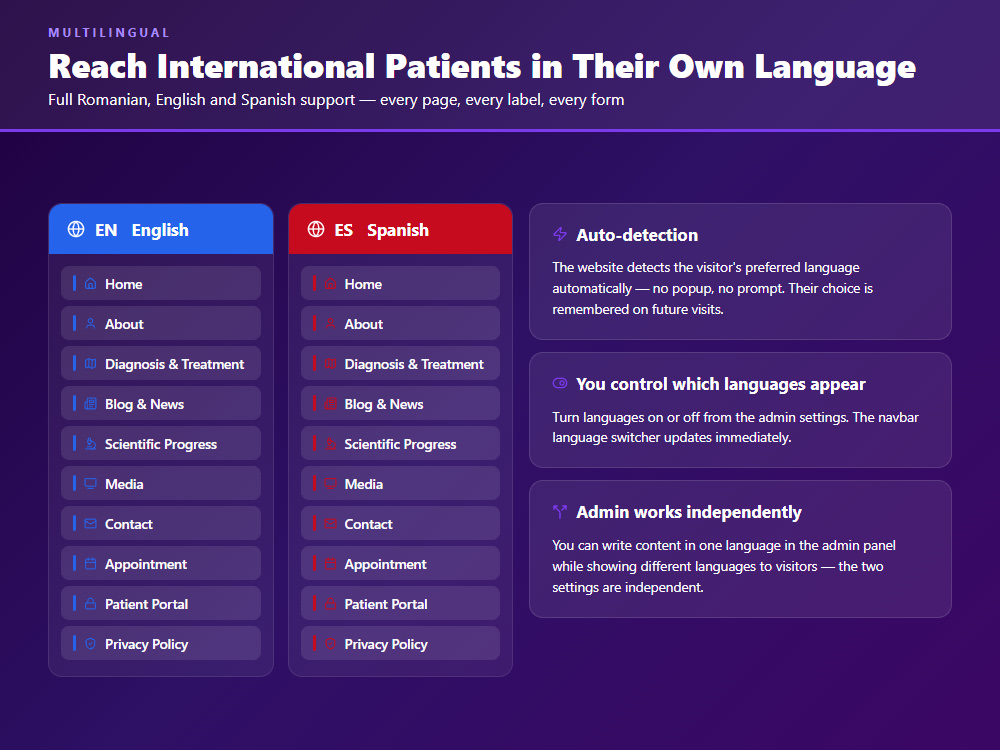The height and width of the screenshot is (750, 1000).
Task: Choose Blog & News in the Spanish list
Action: point(401,404)
